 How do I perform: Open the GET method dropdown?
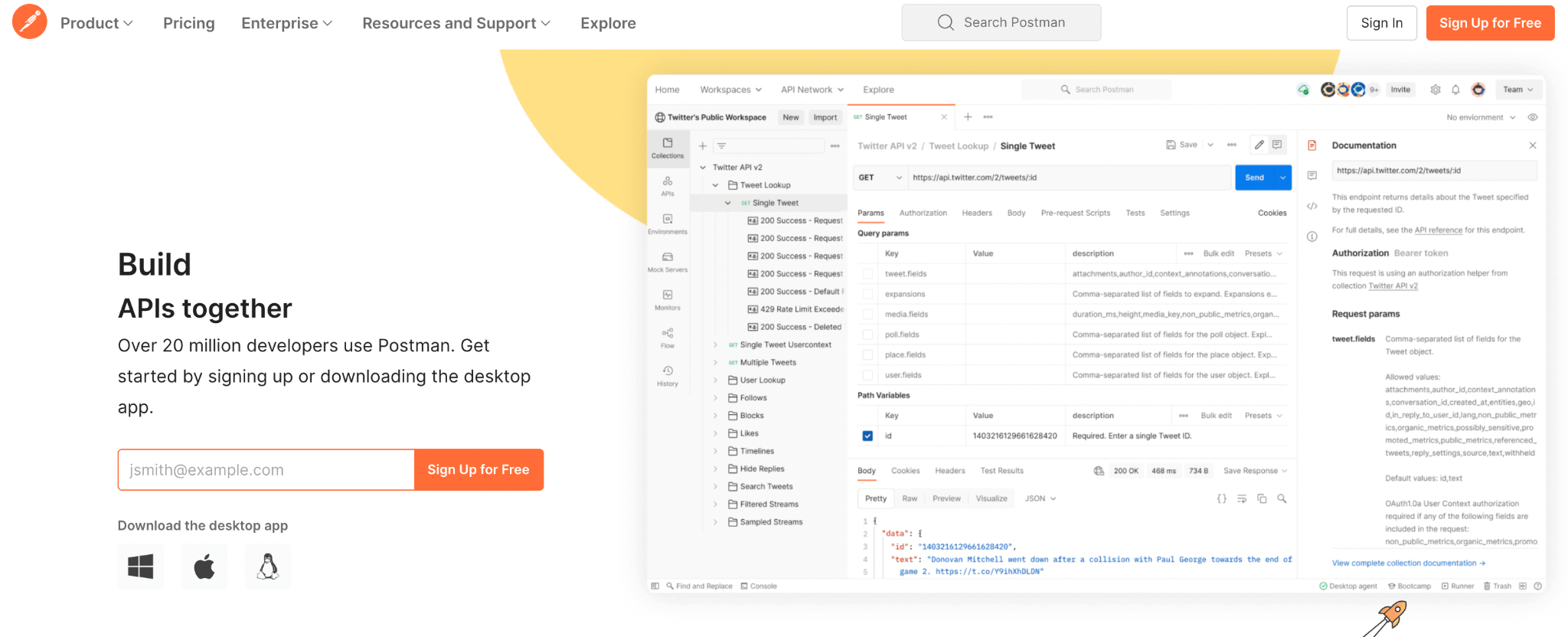coord(880,178)
